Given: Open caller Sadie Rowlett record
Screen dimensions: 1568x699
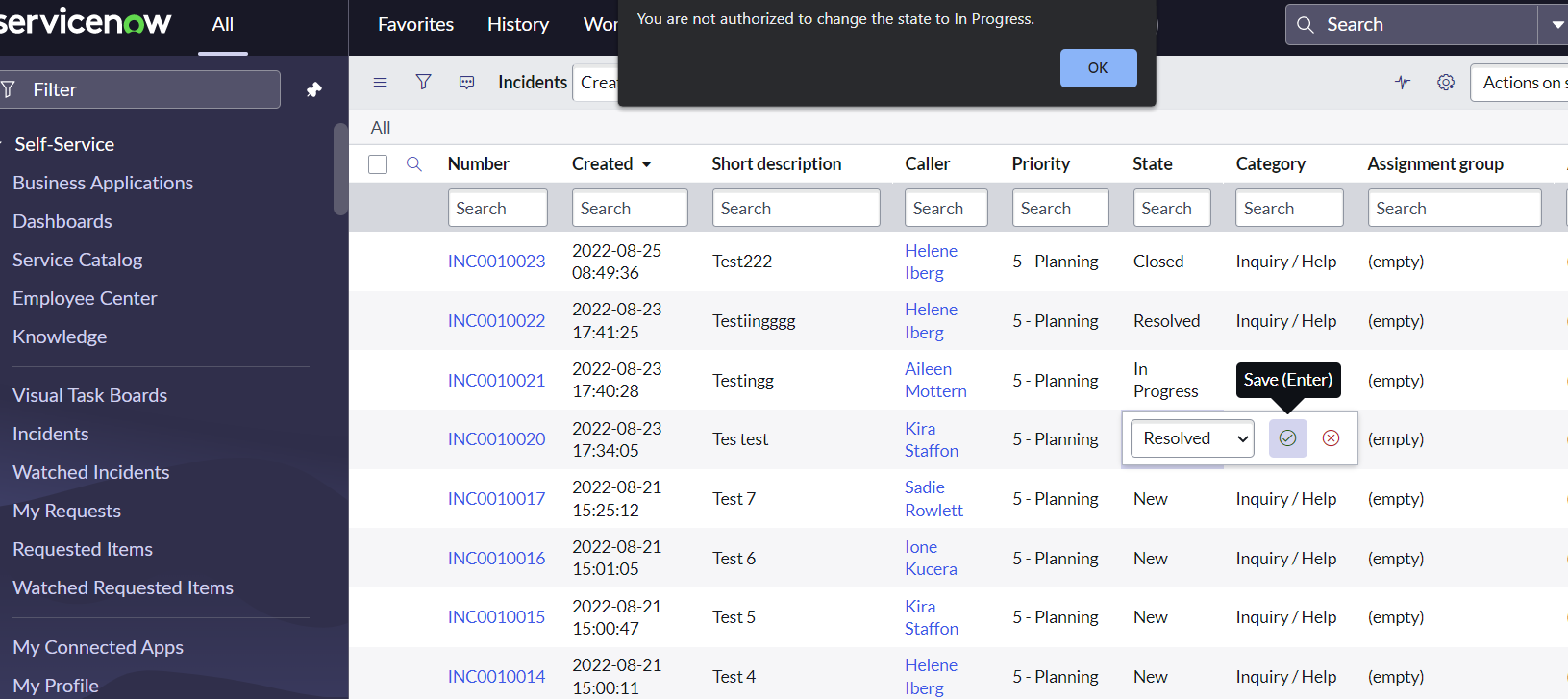Looking at the screenshot, I should tap(933, 499).
